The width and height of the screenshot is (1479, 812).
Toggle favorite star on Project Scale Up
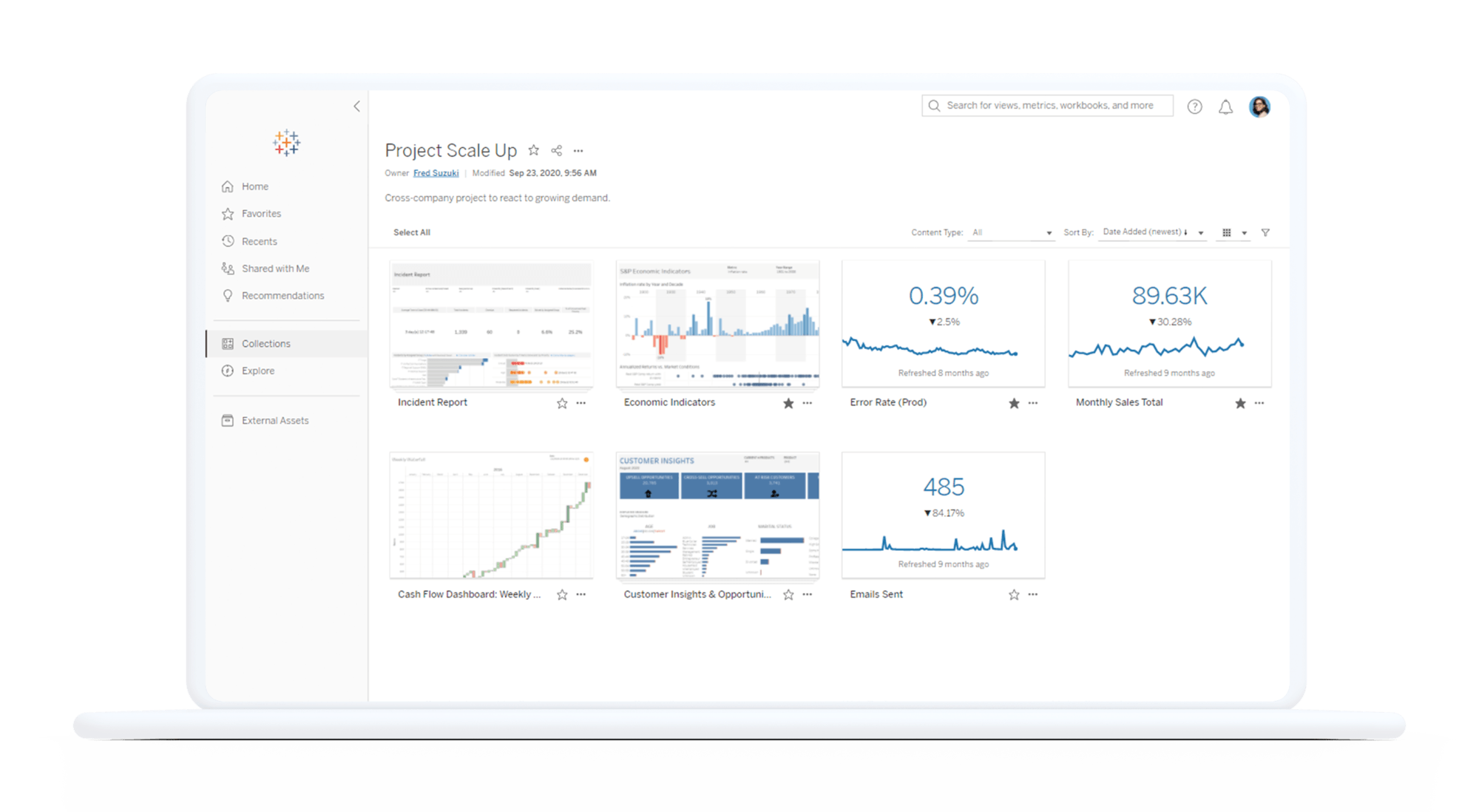[533, 150]
